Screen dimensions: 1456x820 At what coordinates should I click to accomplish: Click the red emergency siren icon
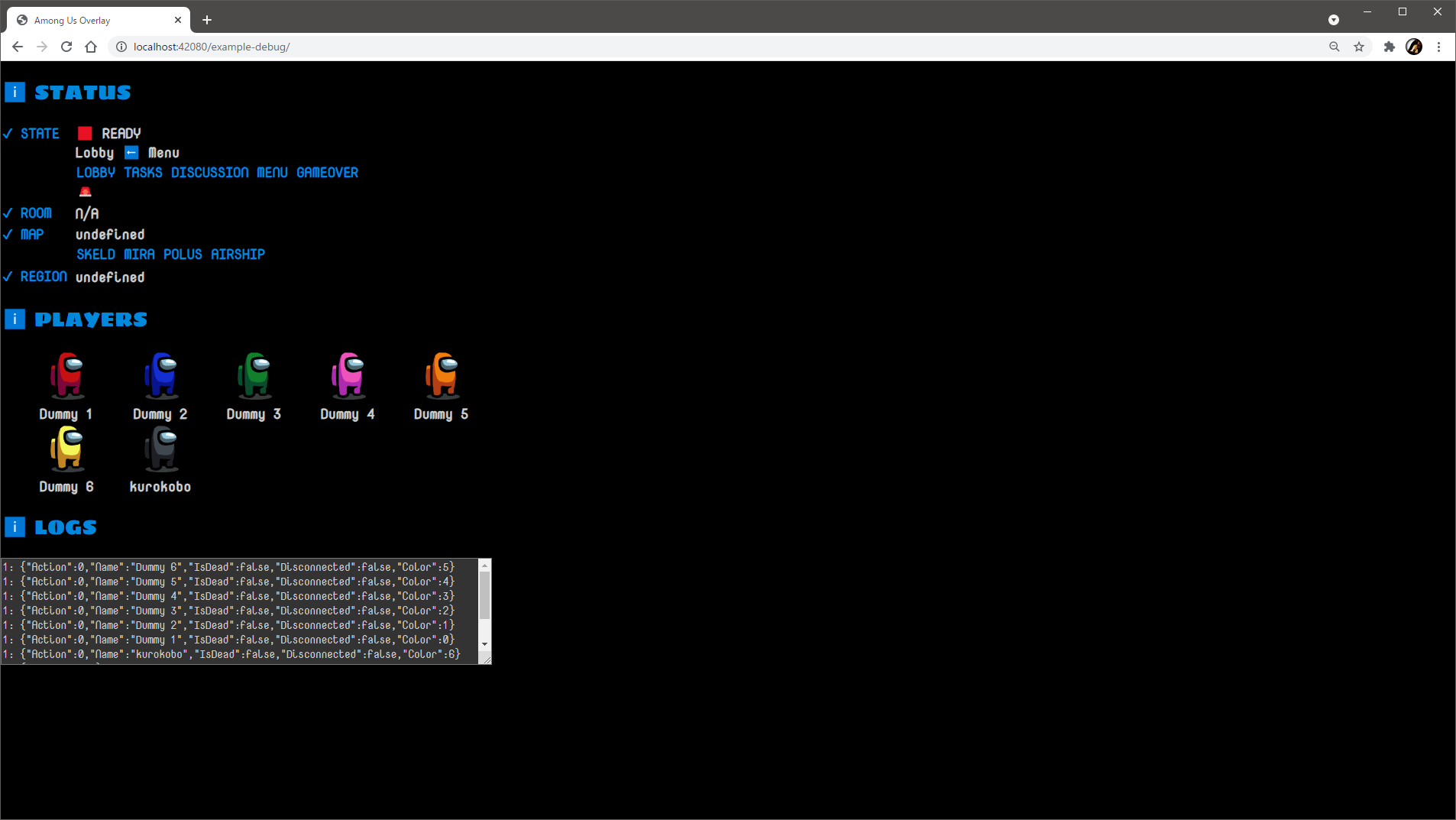coord(86,192)
